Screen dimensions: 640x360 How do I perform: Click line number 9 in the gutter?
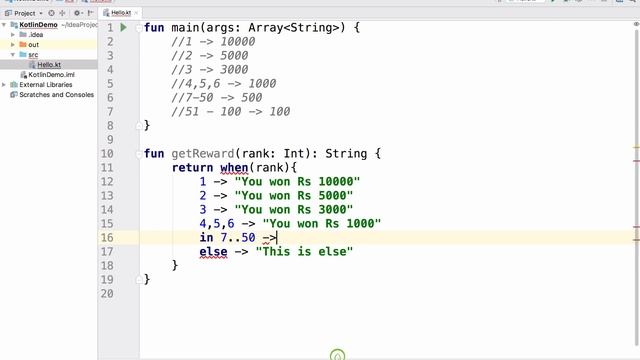110,140
